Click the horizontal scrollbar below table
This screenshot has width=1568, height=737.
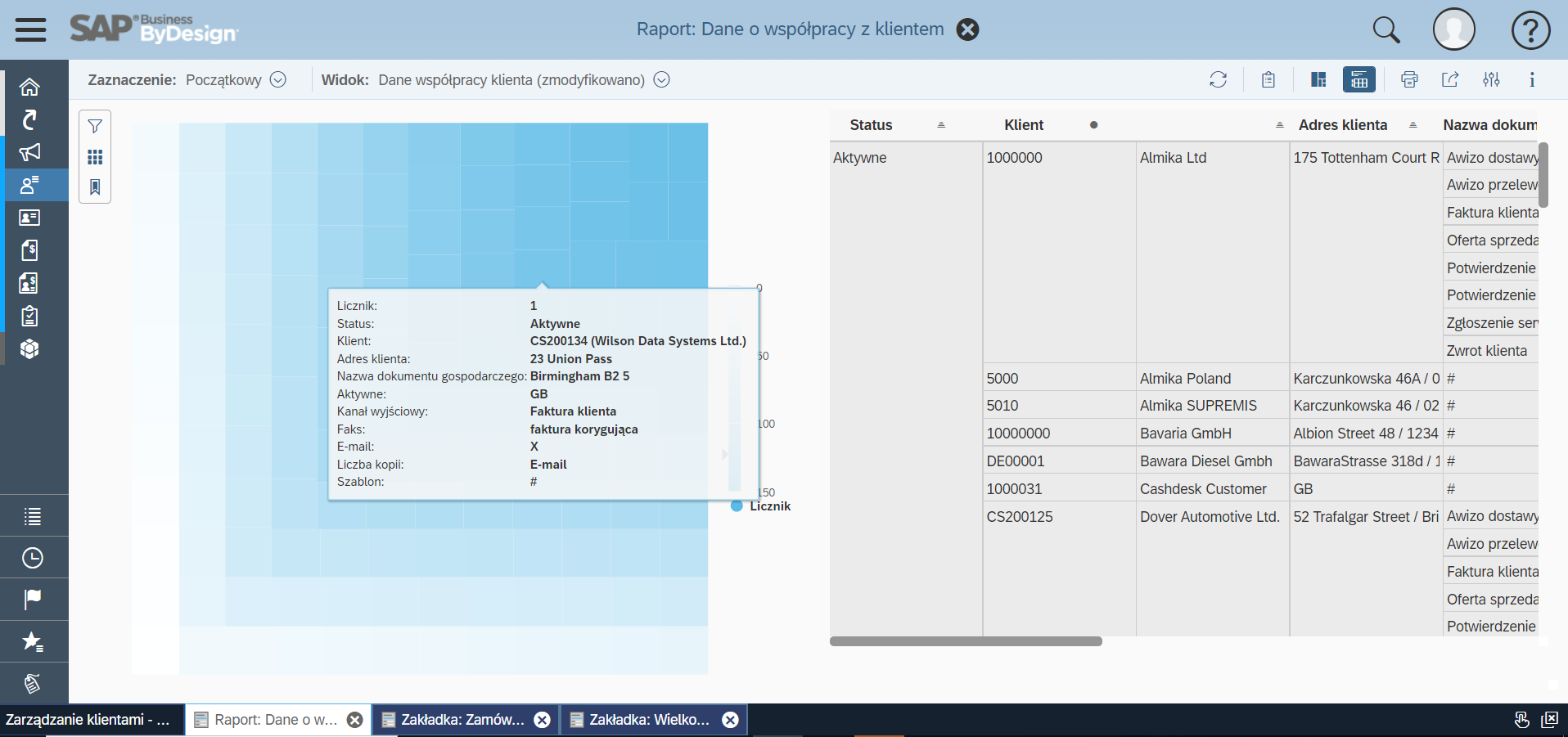[x=966, y=641]
